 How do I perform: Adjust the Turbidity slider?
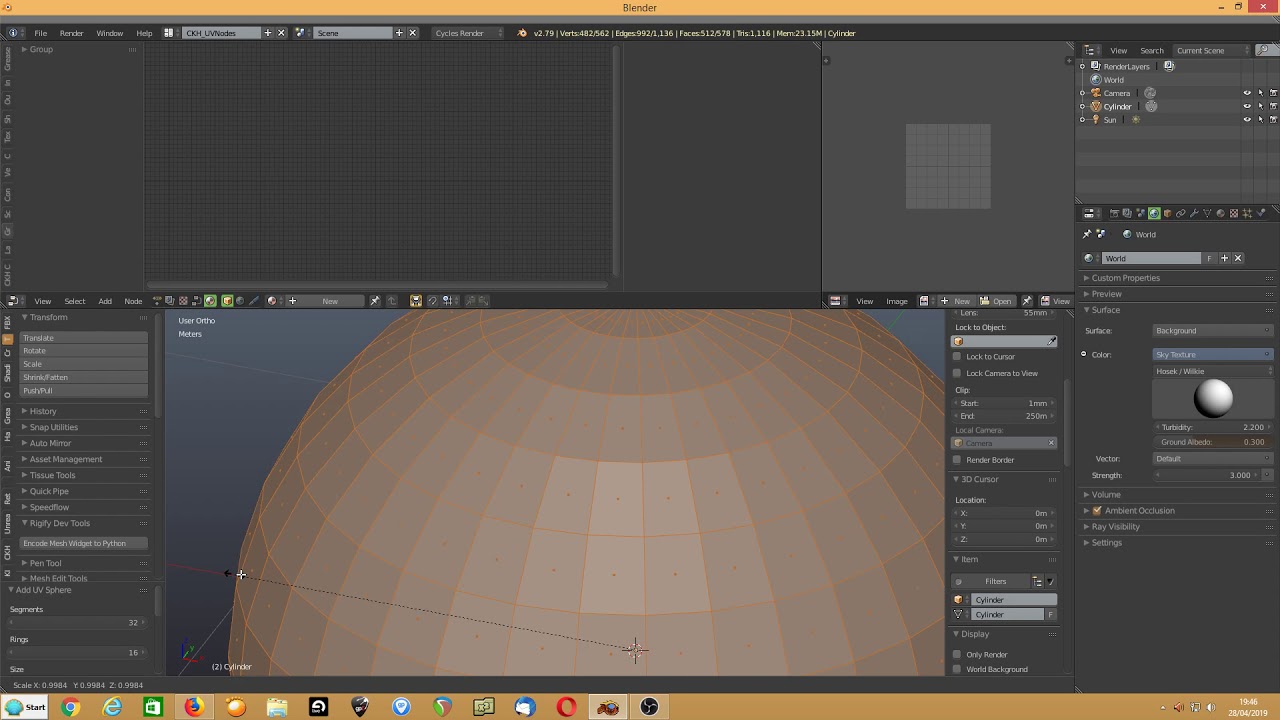click(1213, 428)
